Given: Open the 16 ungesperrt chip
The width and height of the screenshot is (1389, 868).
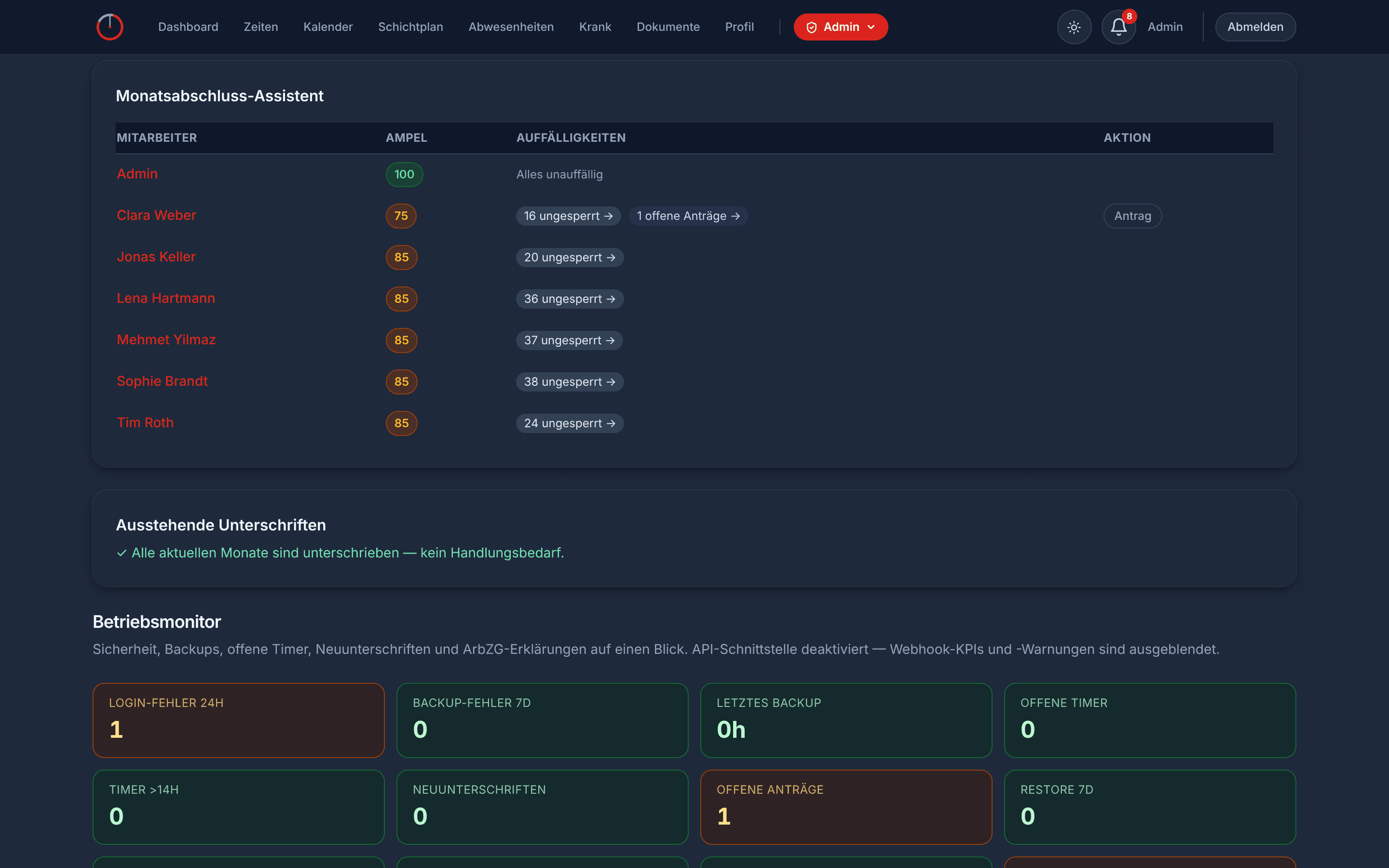Looking at the screenshot, I should (x=568, y=216).
